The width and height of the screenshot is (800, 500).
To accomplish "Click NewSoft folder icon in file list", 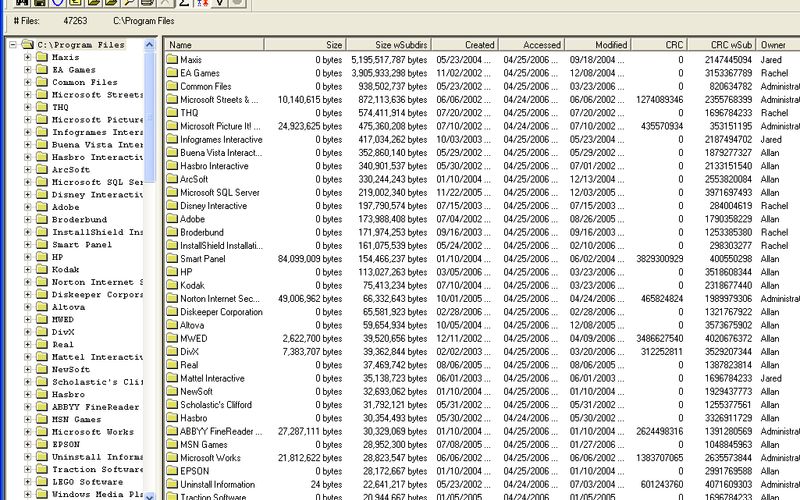I will 172,391.
